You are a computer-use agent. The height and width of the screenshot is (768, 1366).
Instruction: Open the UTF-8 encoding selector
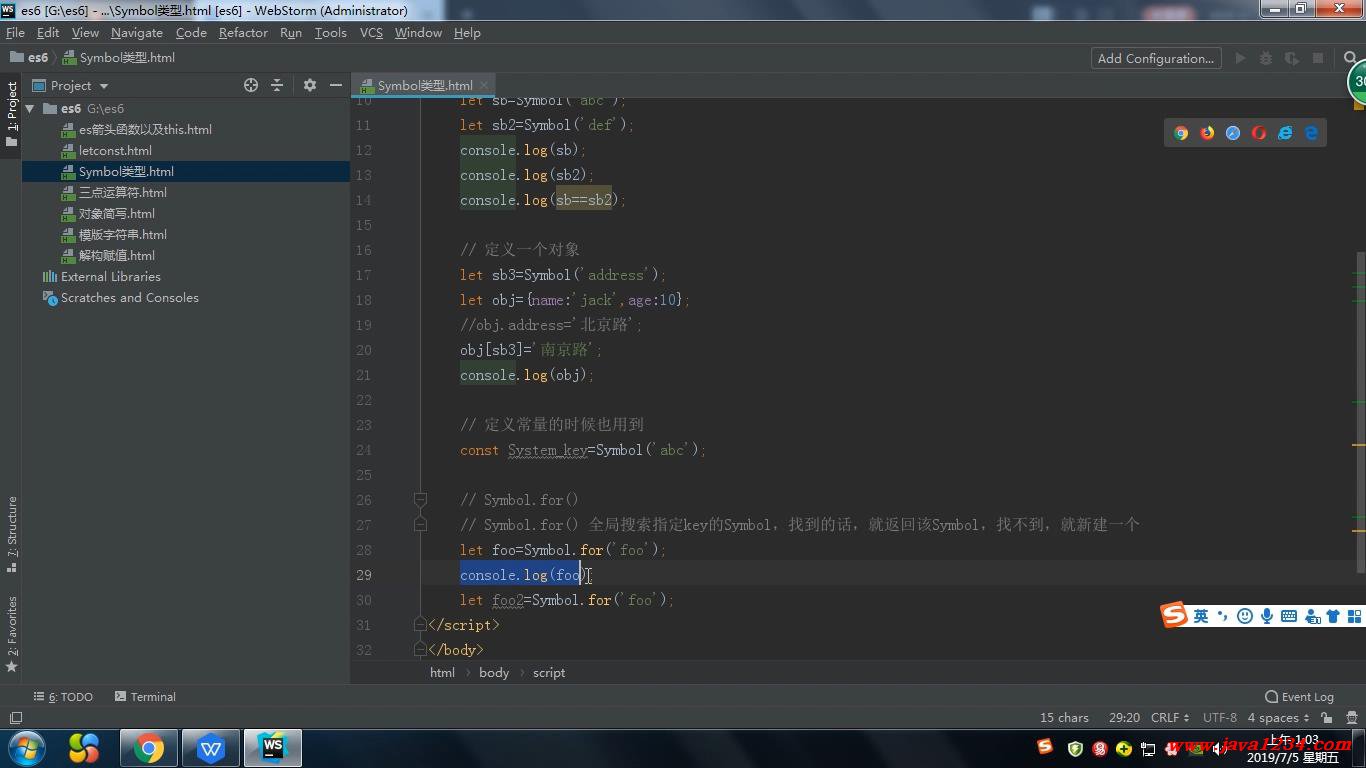1219,718
